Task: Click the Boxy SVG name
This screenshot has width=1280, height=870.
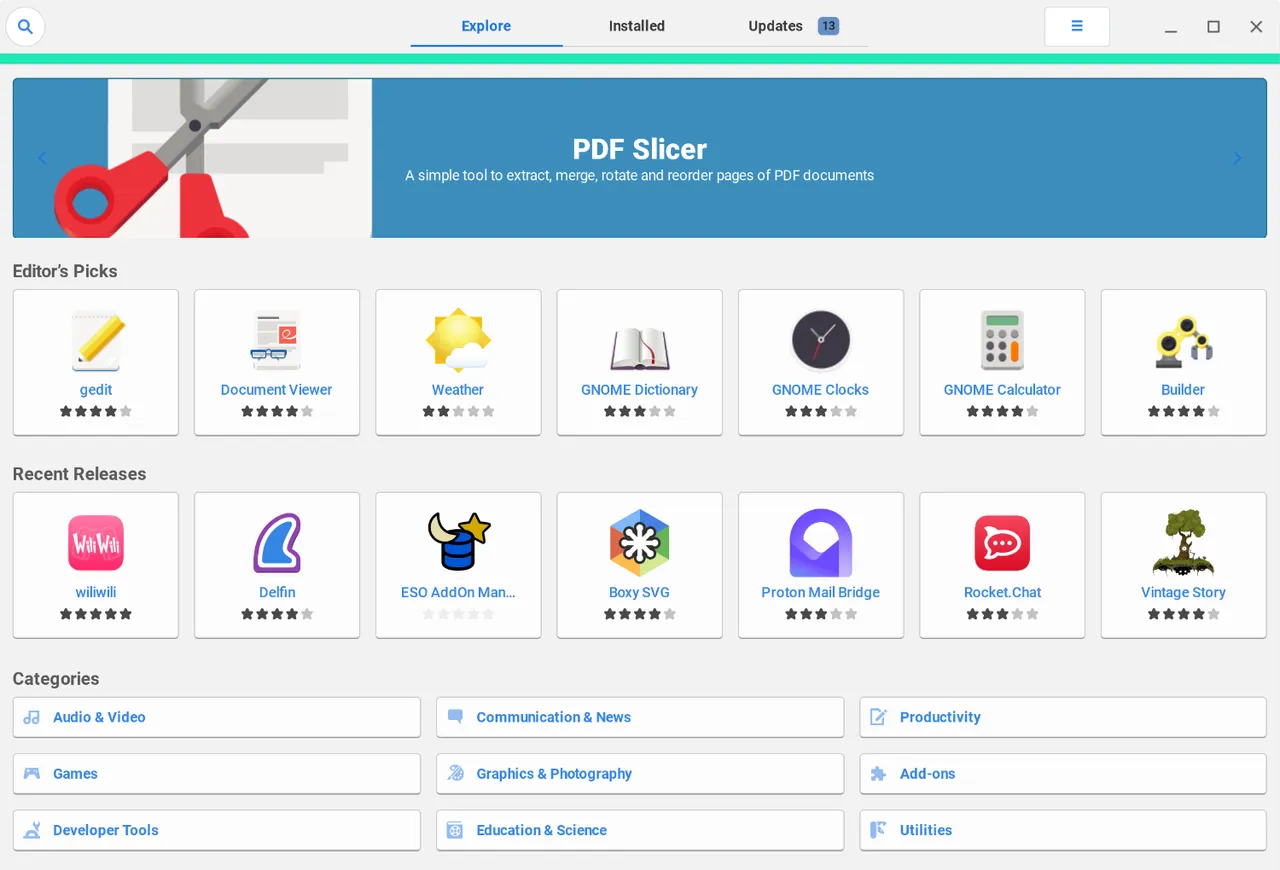Action: click(x=640, y=592)
